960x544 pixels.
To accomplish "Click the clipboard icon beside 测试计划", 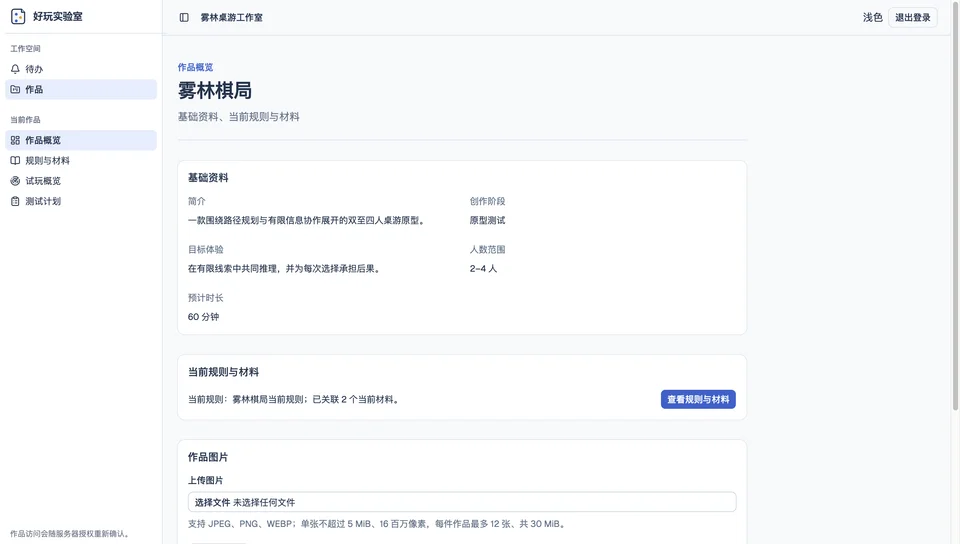I will point(15,201).
